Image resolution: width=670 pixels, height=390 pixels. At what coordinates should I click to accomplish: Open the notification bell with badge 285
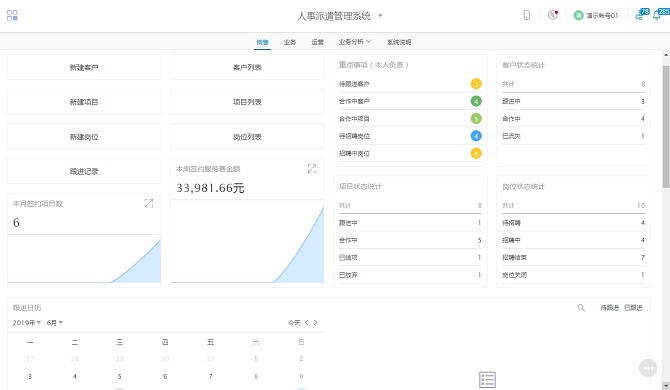coord(661,14)
